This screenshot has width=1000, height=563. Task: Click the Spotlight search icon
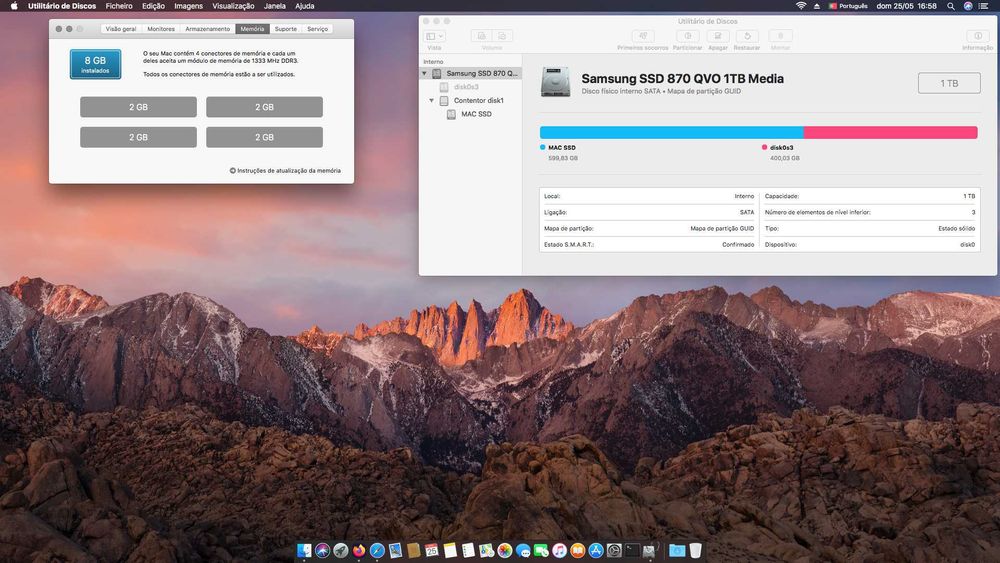pyautogui.click(x=951, y=6)
